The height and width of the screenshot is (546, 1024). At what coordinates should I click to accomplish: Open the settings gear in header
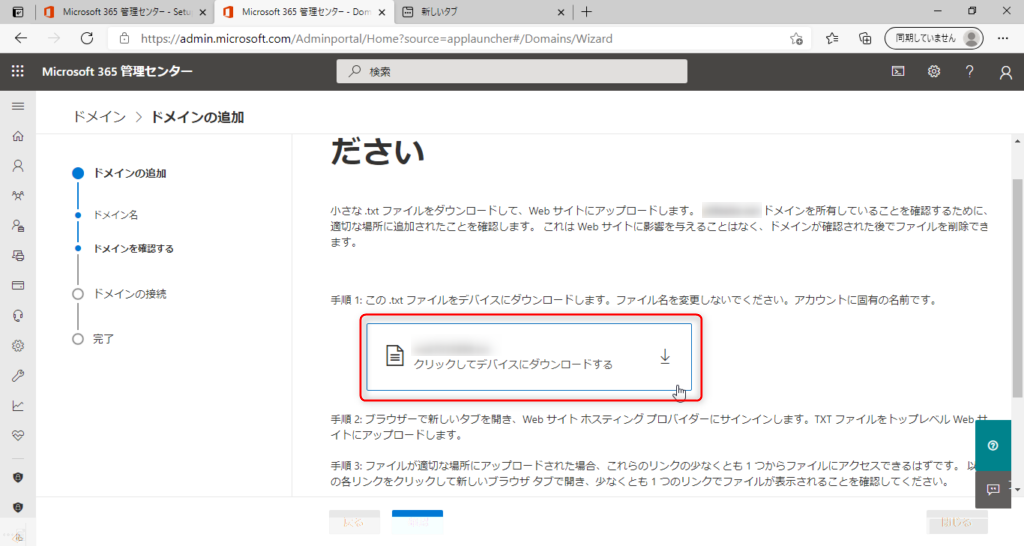[934, 71]
